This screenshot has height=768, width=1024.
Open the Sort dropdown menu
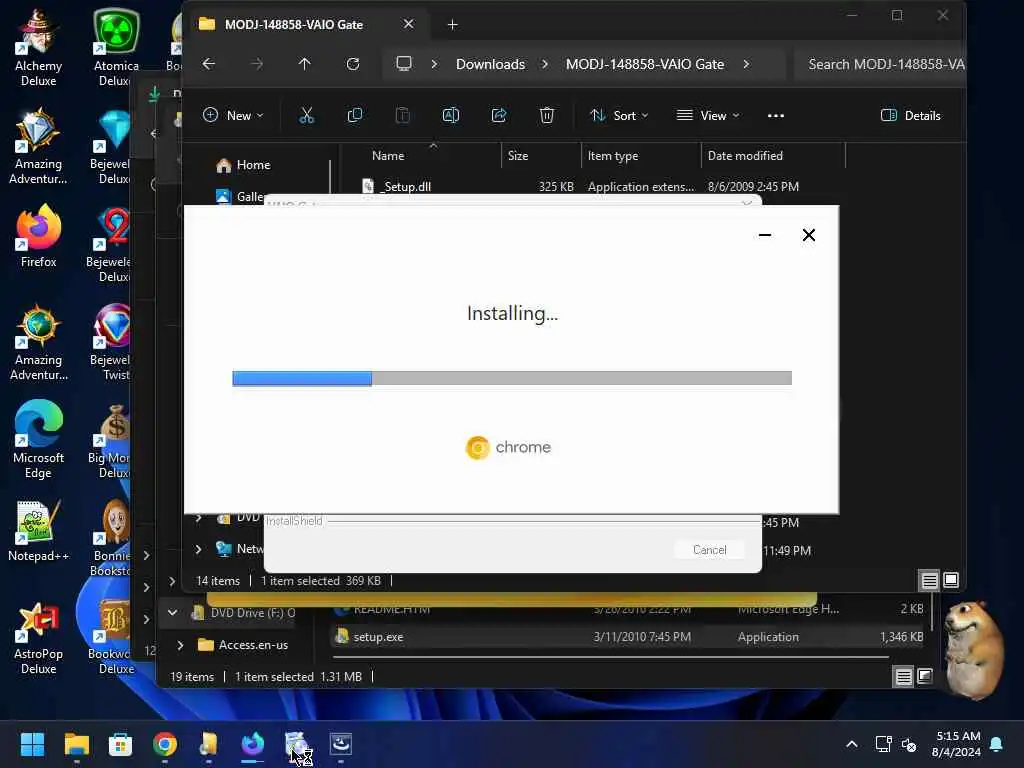pyautogui.click(x=618, y=116)
